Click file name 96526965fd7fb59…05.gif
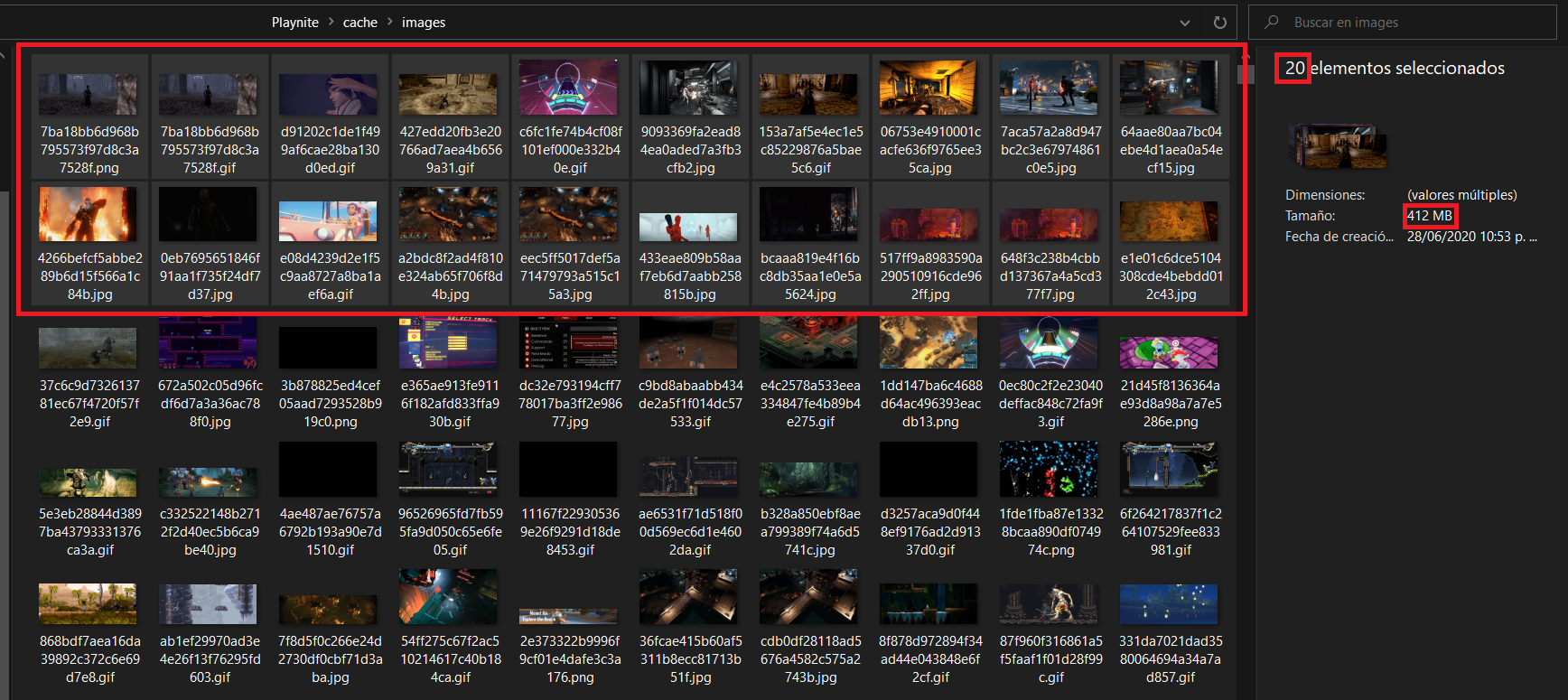This screenshot has width=1568, height=700. coord(450,532)
